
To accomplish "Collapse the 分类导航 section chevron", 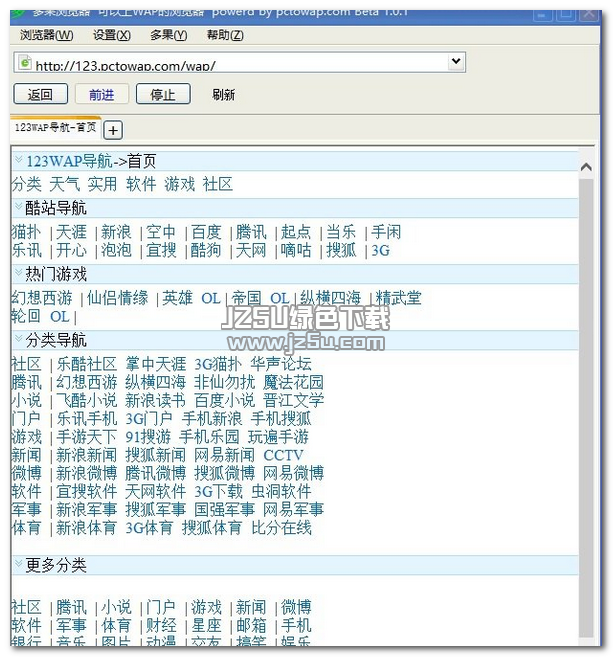I will click(x=18, y=338).
